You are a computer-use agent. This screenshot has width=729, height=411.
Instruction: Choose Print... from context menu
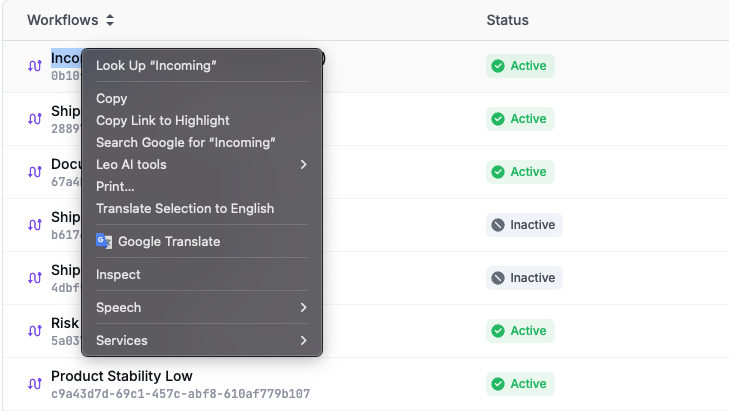pos(202,186)
